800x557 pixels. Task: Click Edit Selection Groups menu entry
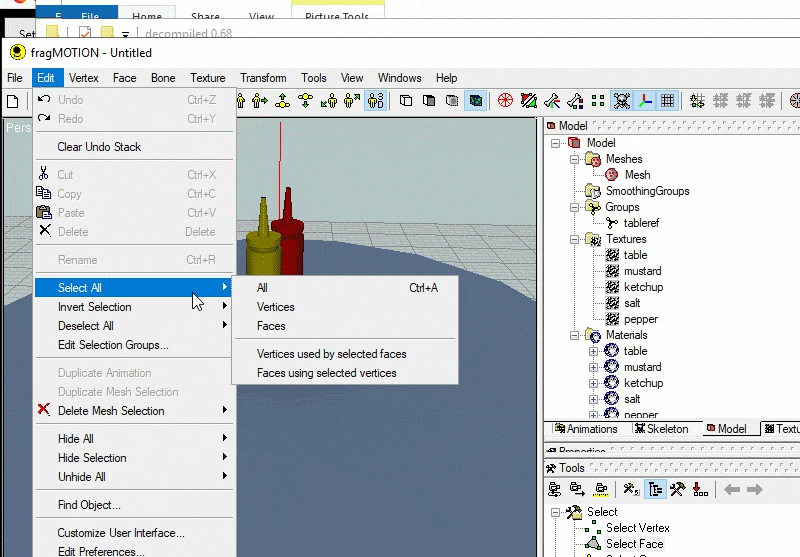(134, 345)
